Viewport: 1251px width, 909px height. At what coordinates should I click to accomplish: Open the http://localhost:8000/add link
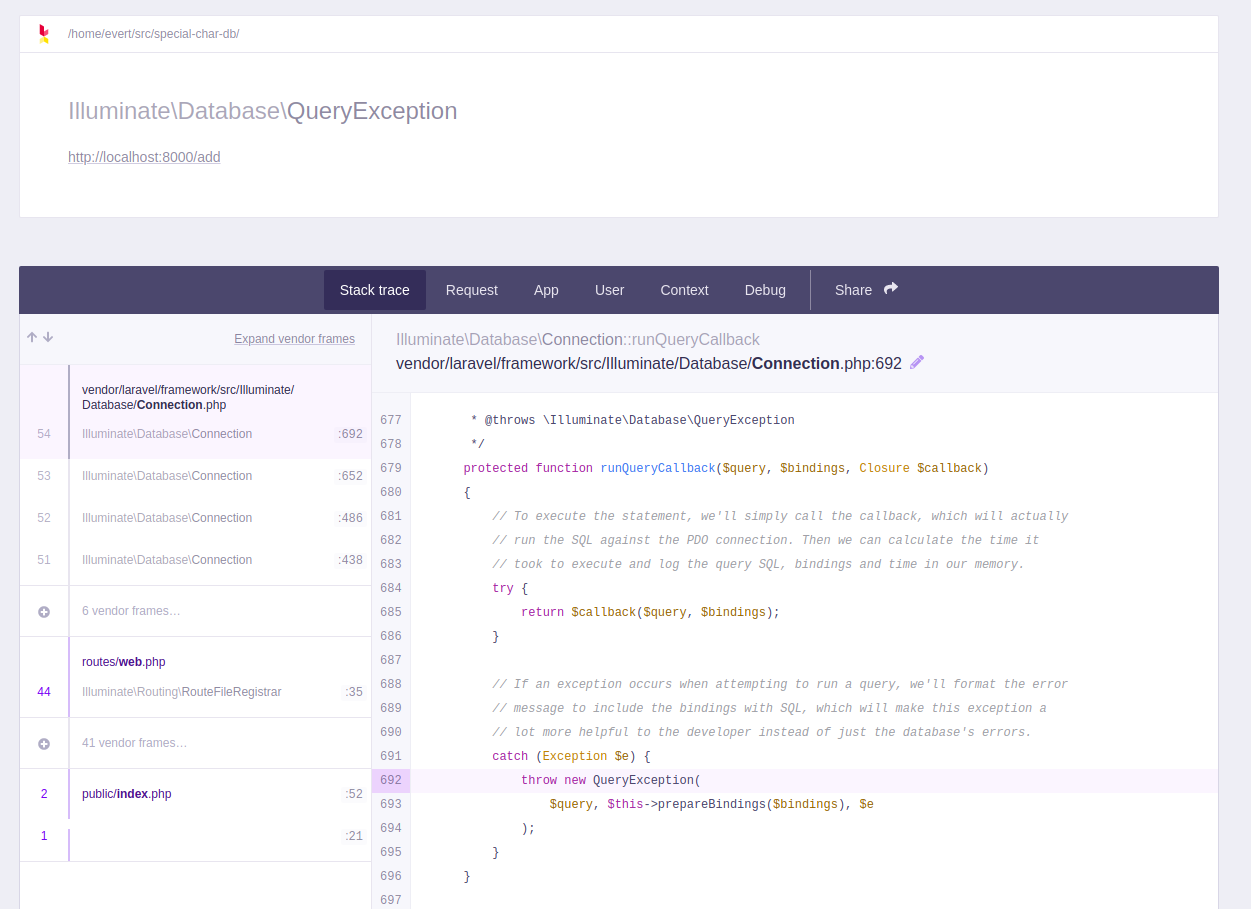(144, 157)
